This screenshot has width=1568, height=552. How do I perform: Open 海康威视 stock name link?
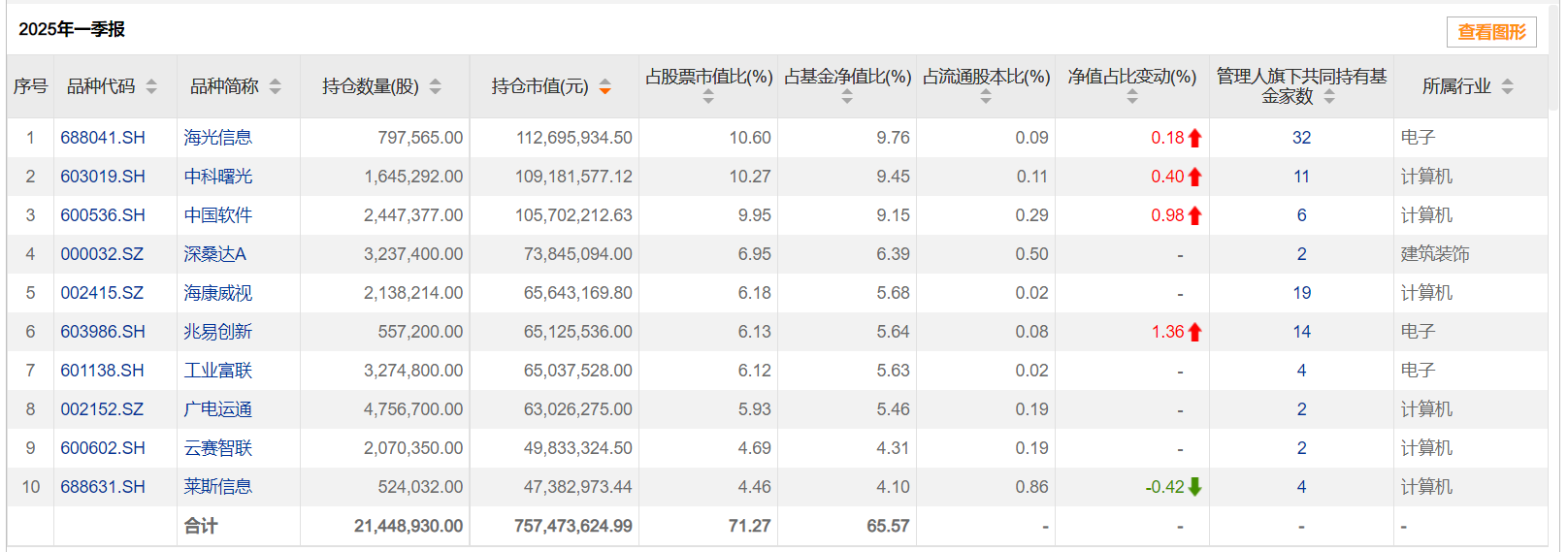tap(218, 293)
